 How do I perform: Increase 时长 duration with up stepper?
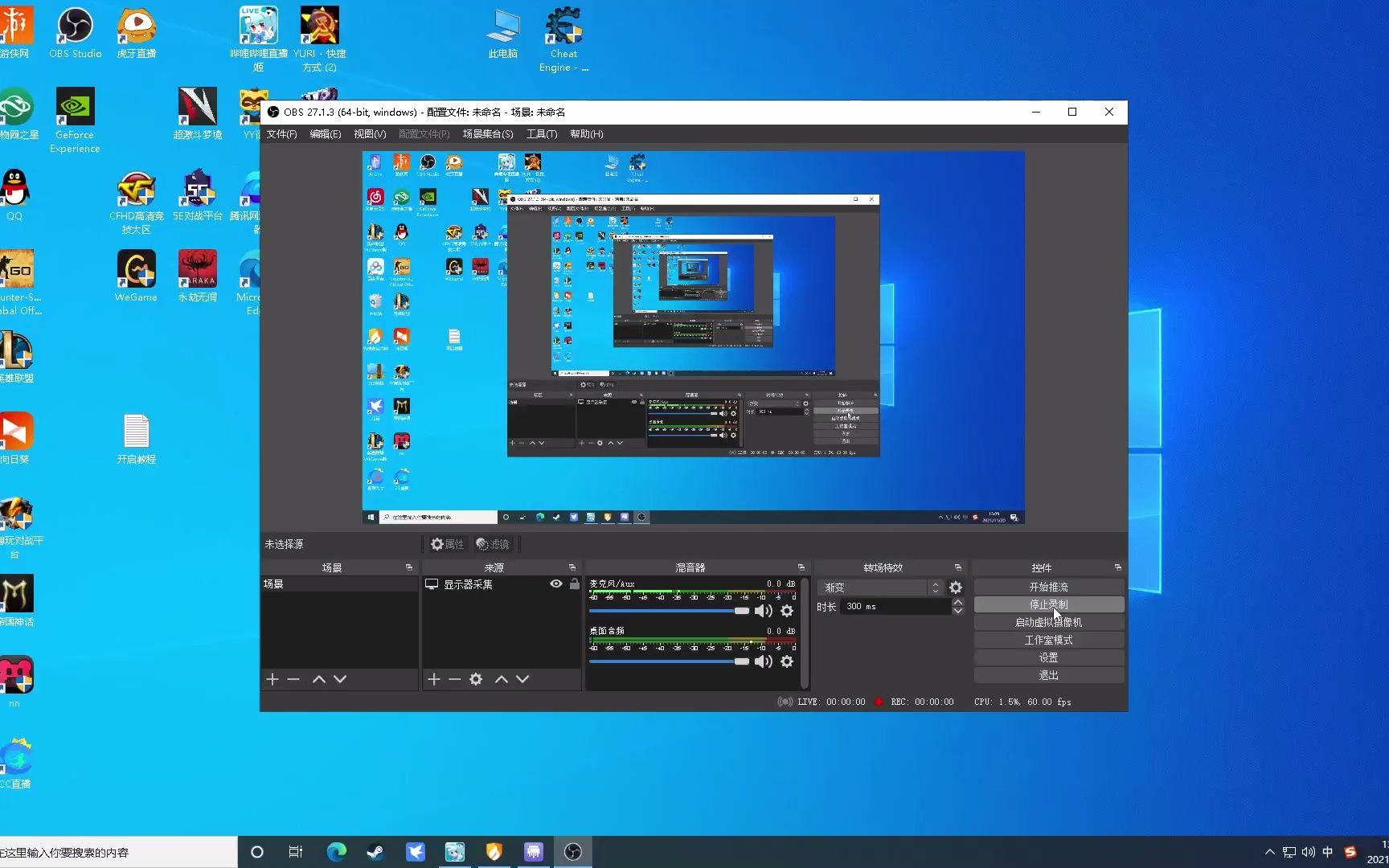(x=958, y=602)
